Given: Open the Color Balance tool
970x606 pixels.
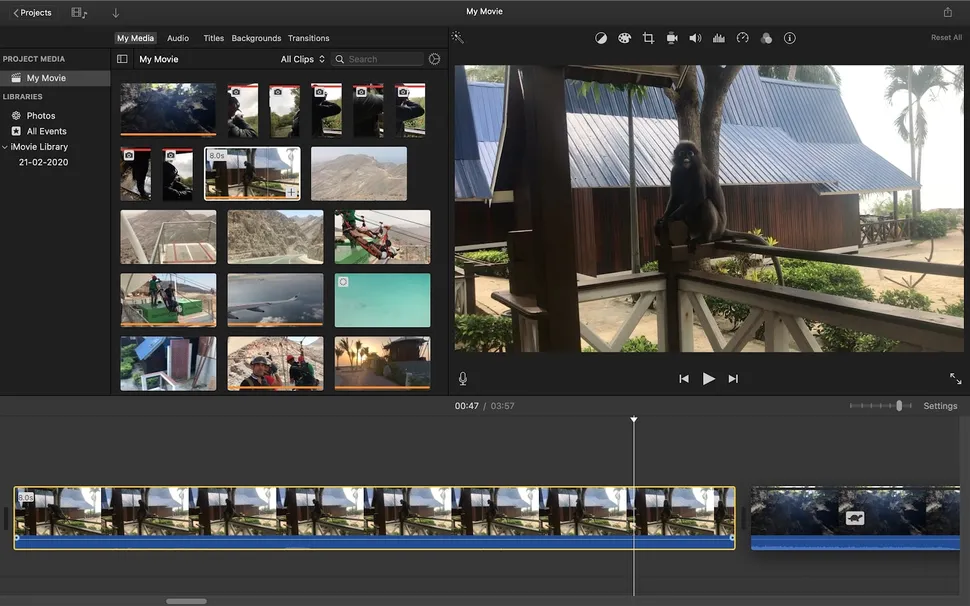Looking at the screenshot, I should (601, 38).
